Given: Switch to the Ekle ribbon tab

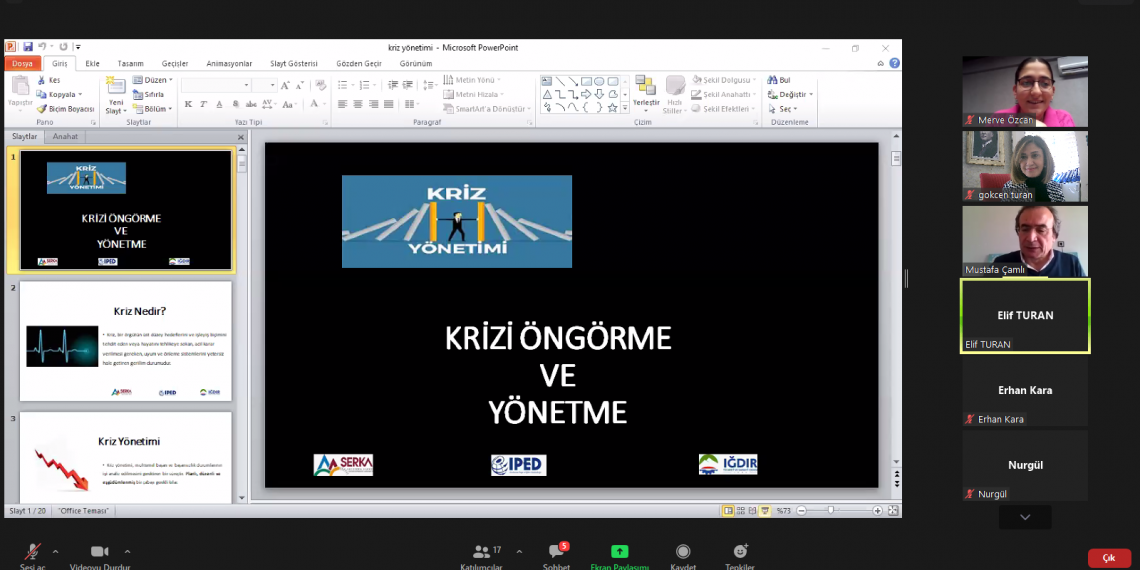Looking at the screenshot, I should coord(92,64).
